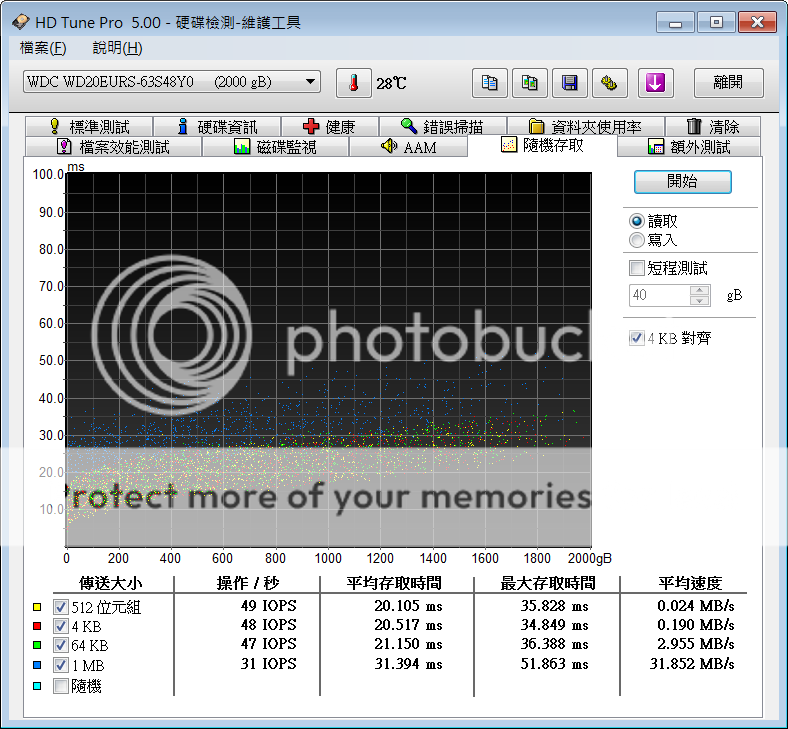788x729 pixels.
Task: Enable the 隨機 transfer size checkbox
Action: (x=60, y=686)
